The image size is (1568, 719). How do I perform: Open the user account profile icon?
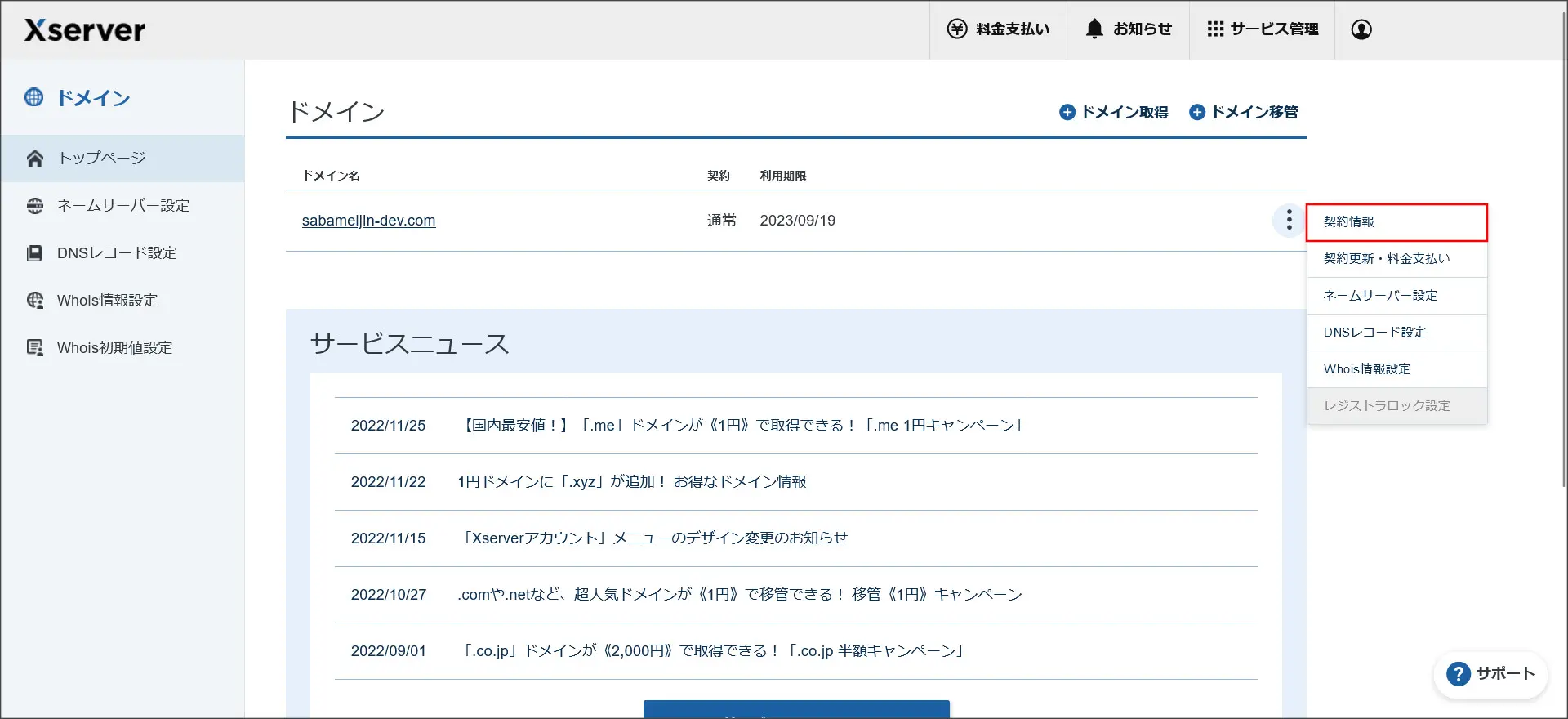pos(1361,29)
